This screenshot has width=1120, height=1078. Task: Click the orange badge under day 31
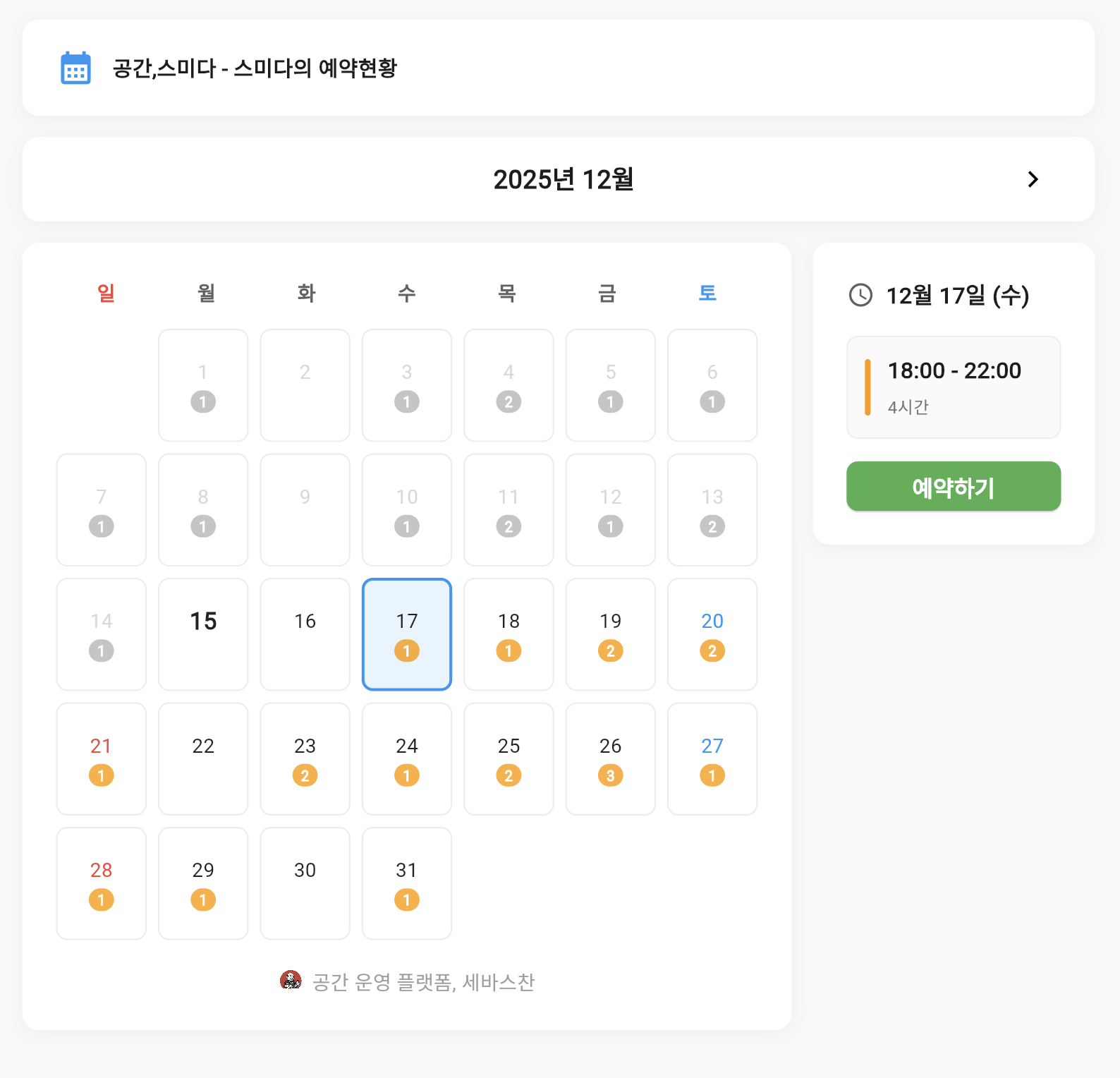tap(406, 900)
